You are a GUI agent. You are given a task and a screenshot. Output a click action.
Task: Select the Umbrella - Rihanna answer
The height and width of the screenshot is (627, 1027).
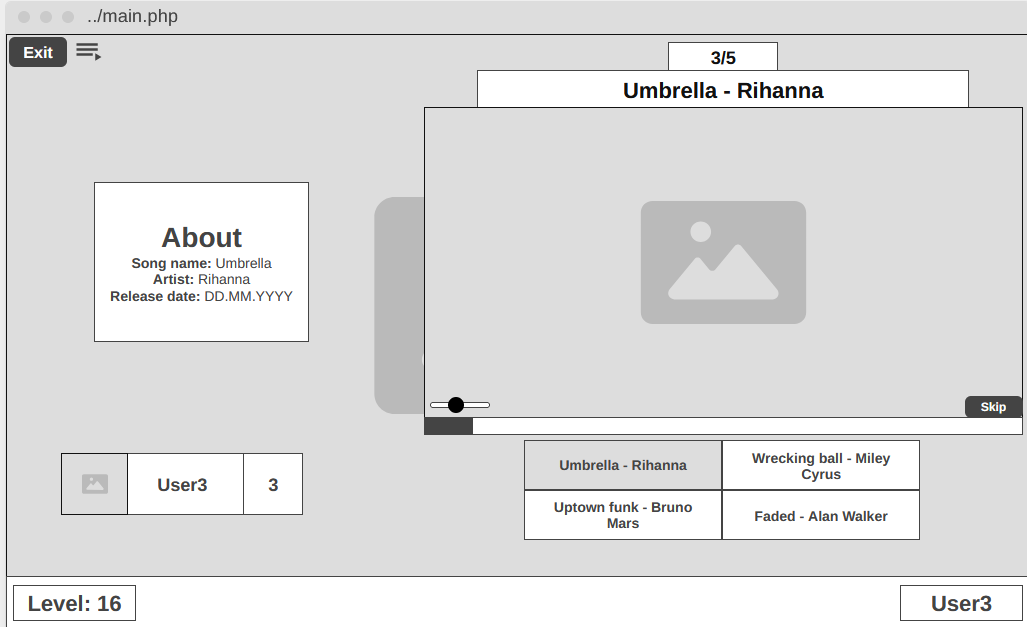[x=622, y=465]
